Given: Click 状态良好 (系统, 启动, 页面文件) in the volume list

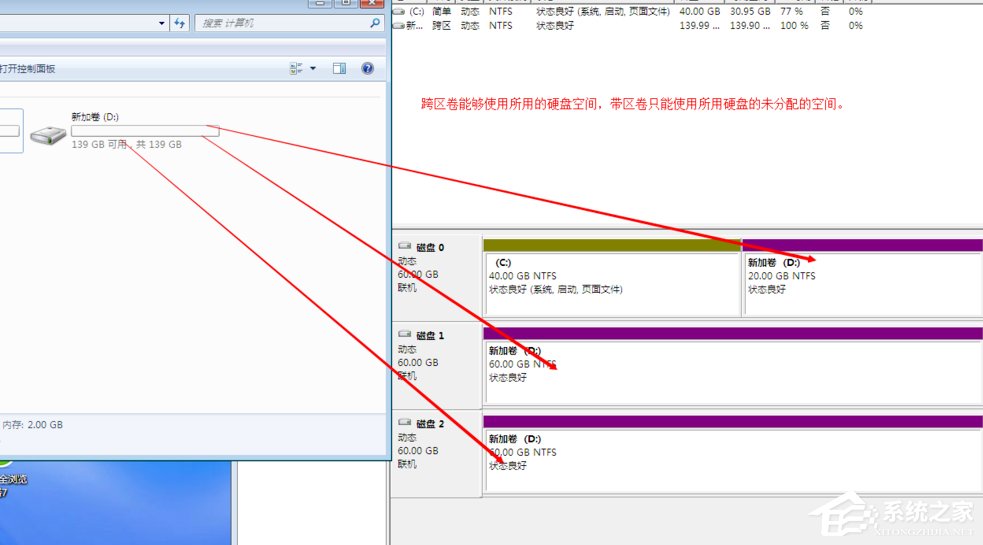Looking at the screenshot, I should 603,11.
